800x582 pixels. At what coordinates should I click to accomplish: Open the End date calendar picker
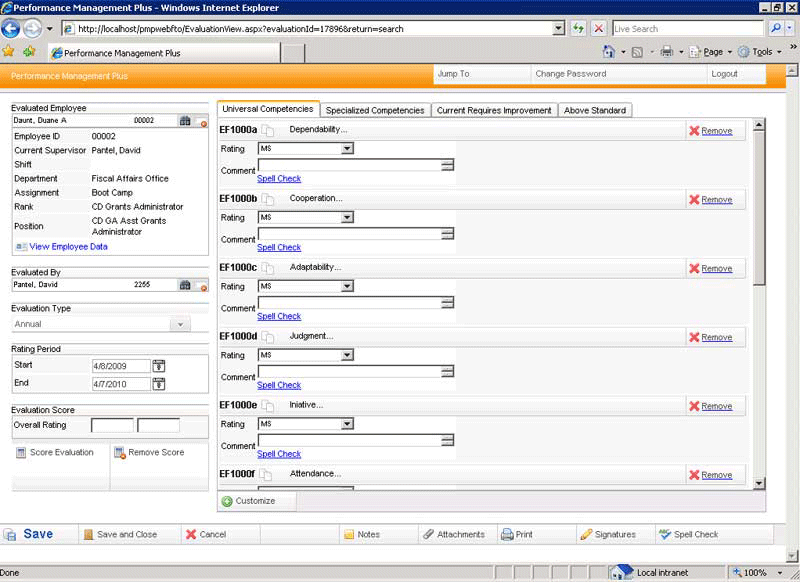coord(159,382)
